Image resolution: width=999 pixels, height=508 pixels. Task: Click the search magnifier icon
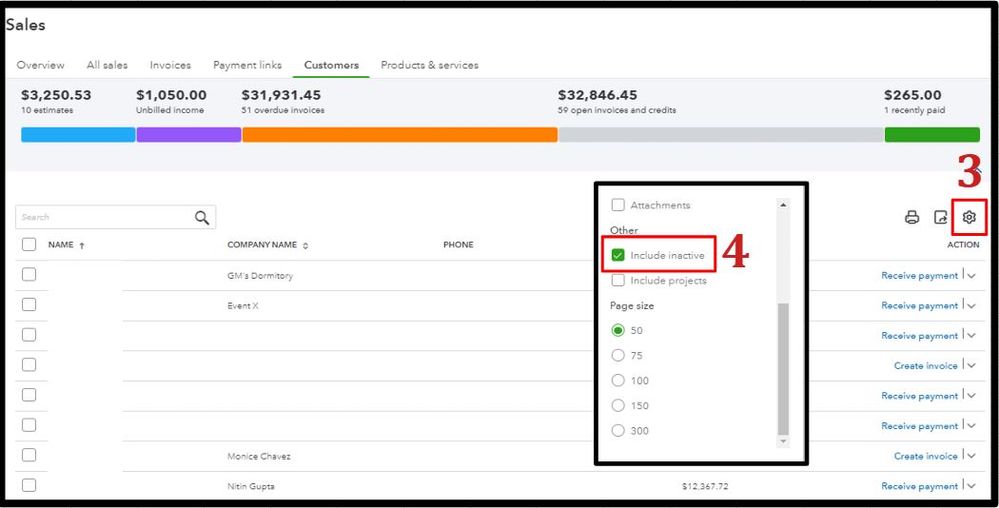pos(202,217)
